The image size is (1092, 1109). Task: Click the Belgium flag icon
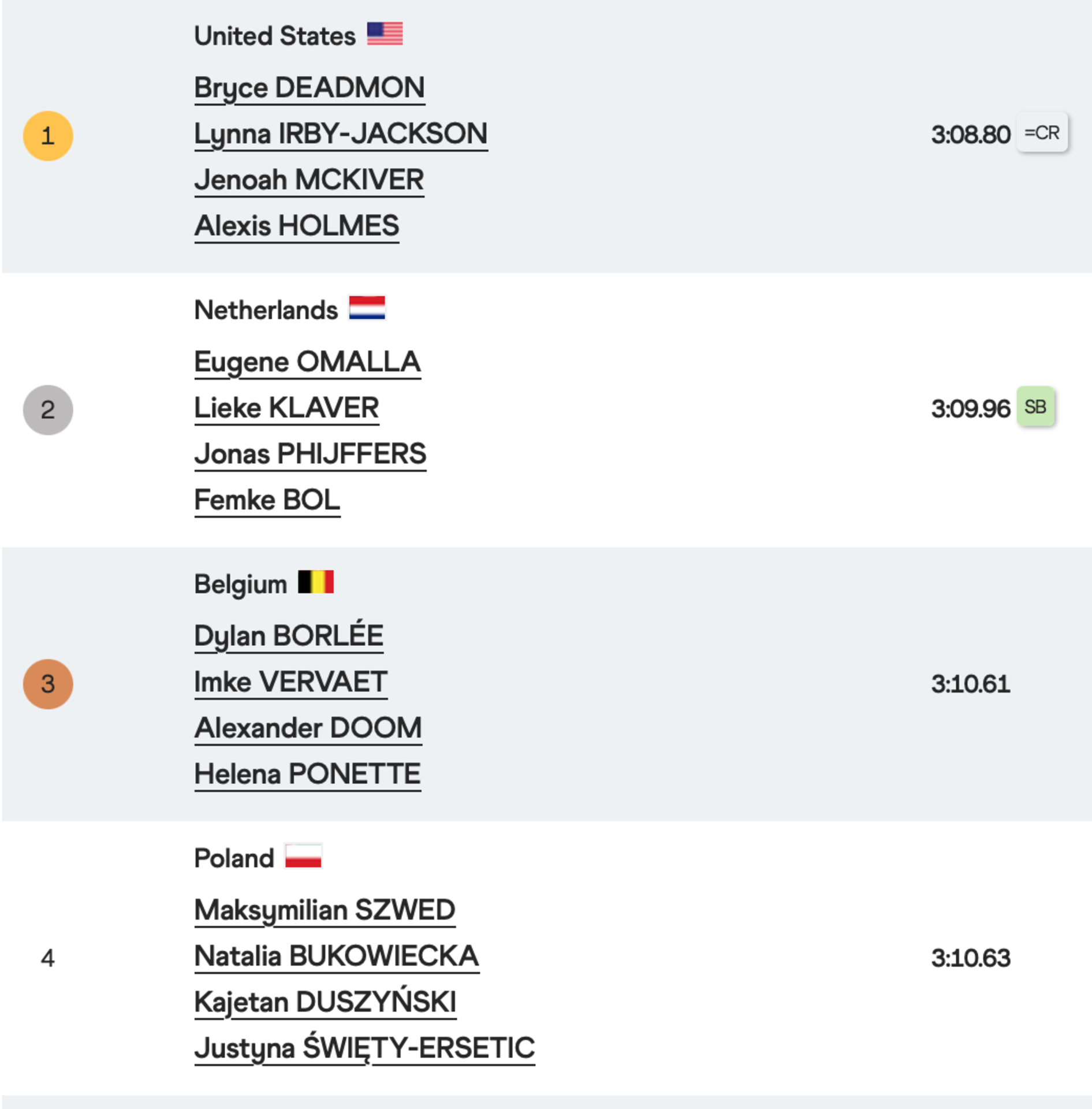(x=316, y=582)
